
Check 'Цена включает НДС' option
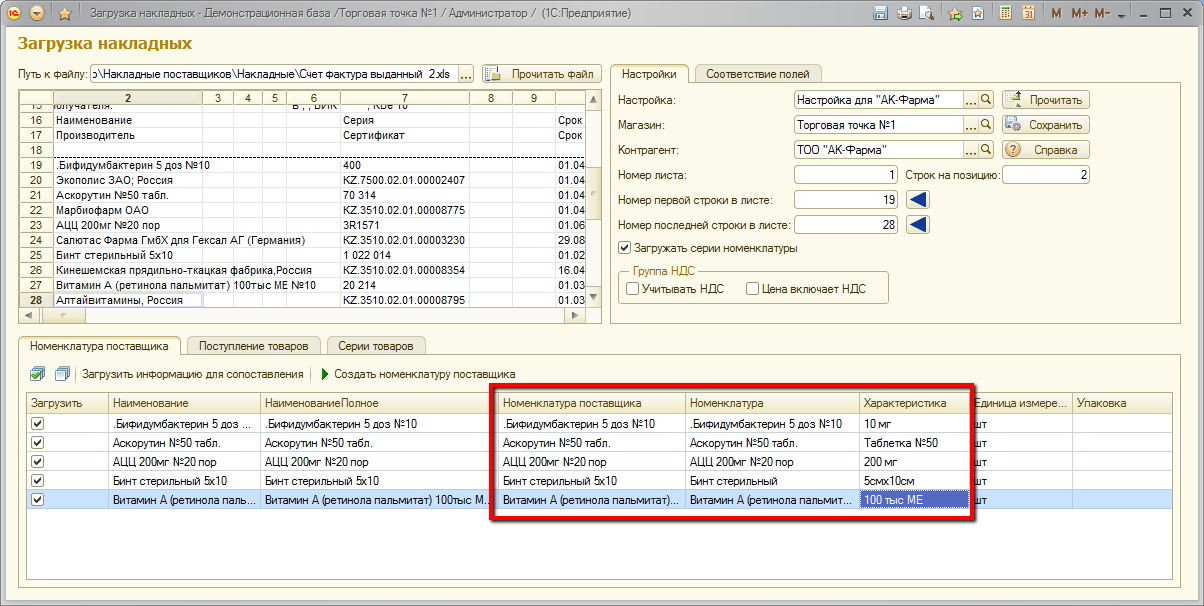[x=752, y=289]
